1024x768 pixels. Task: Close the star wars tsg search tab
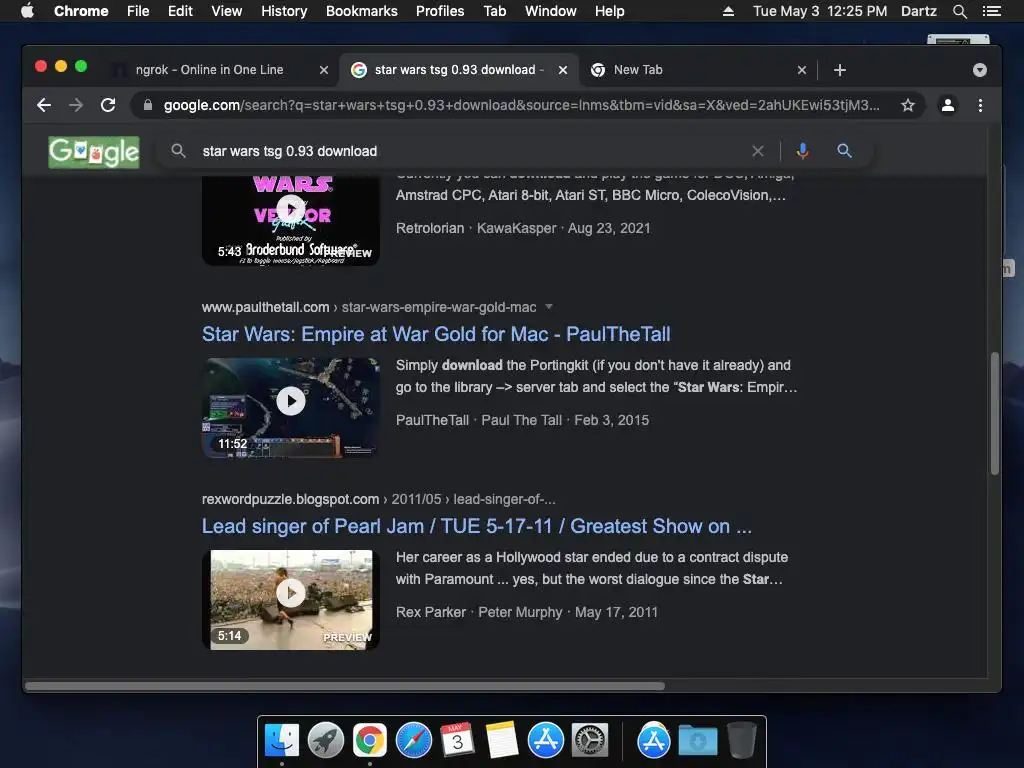click(x=563, y=70)
